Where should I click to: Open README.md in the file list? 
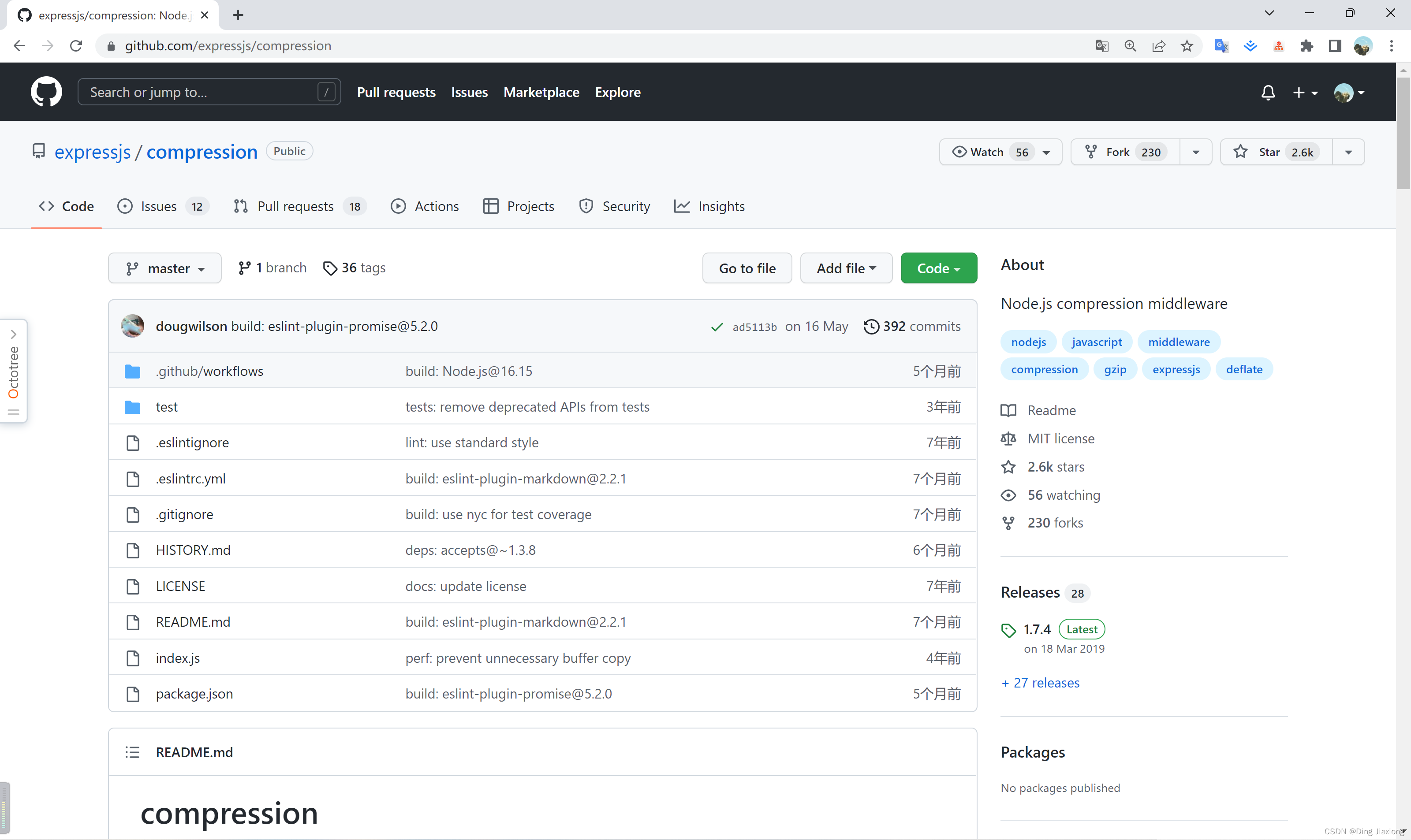point(193,621)
